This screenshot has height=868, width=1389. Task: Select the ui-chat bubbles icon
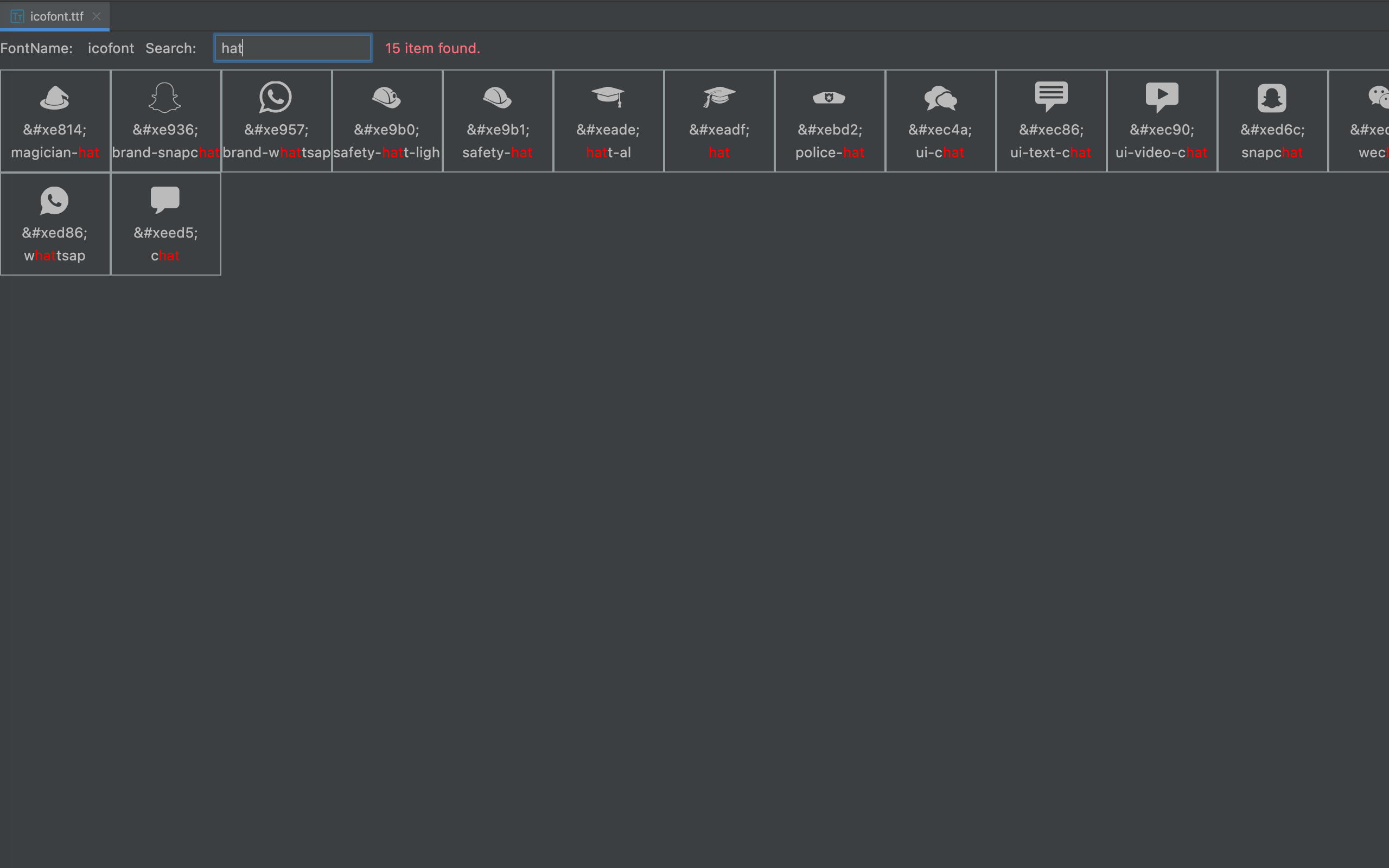940,98
